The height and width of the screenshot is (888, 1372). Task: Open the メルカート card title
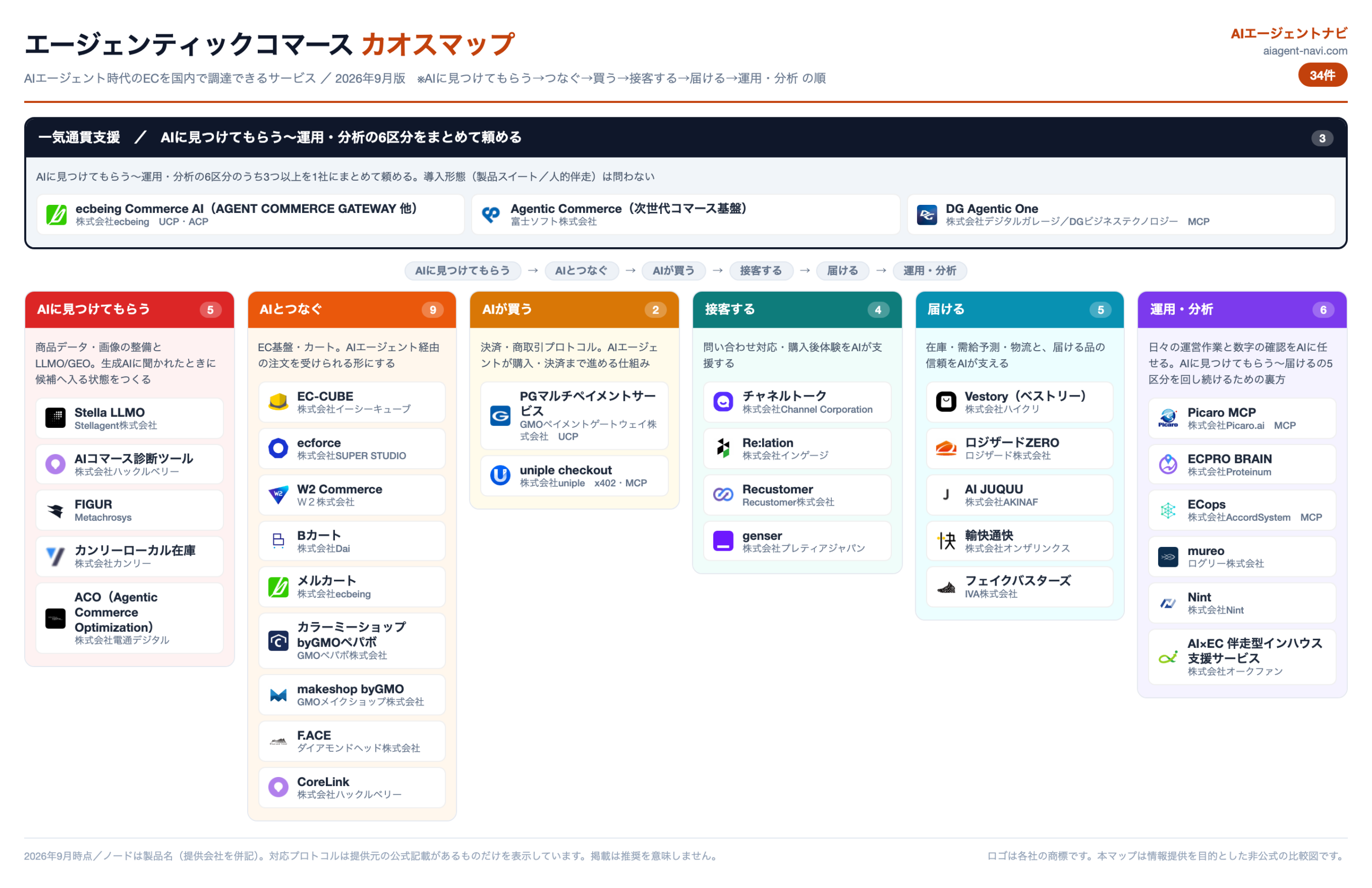coord(326,581)
